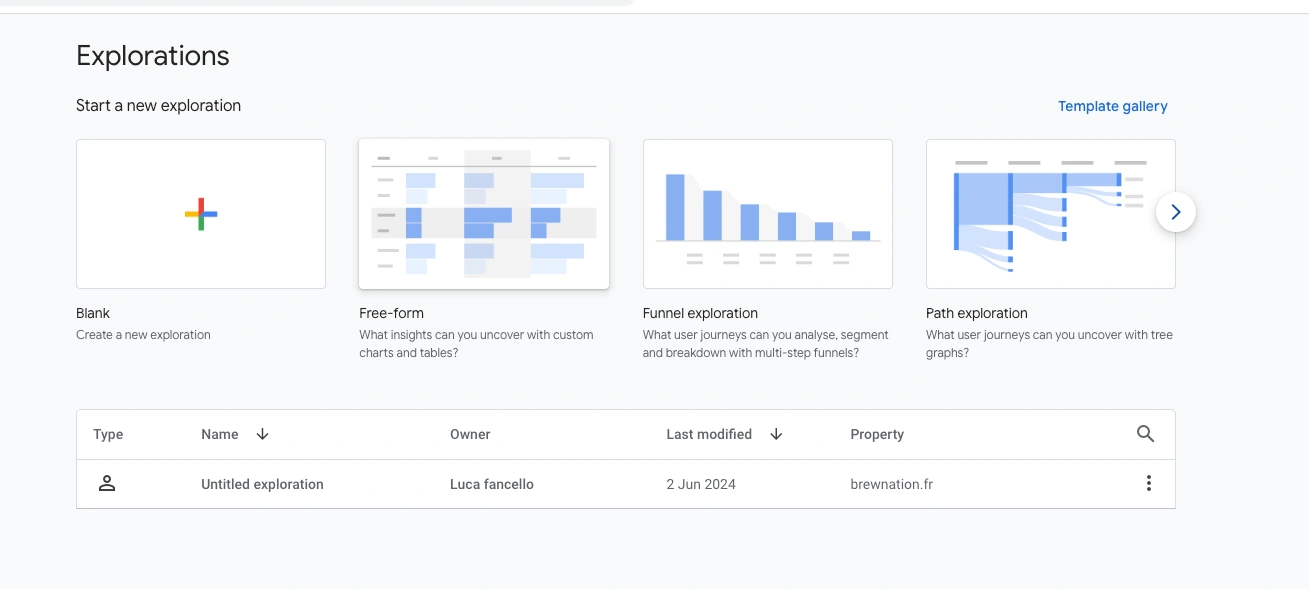
Task: Click the sort arrow beside Last modified
Action: tap(776, 434)
